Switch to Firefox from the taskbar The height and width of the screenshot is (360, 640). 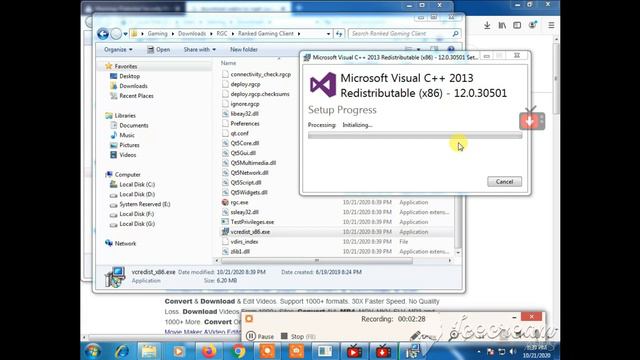pos(209,351)
